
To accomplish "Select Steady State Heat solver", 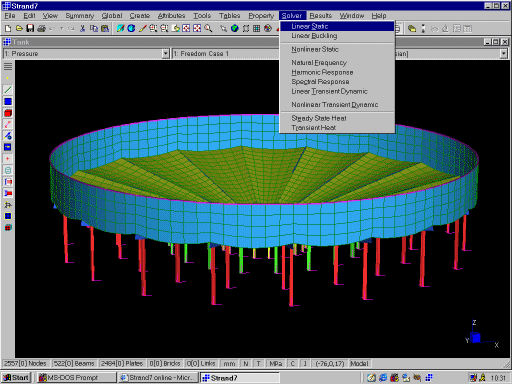I will click(337, 118).
